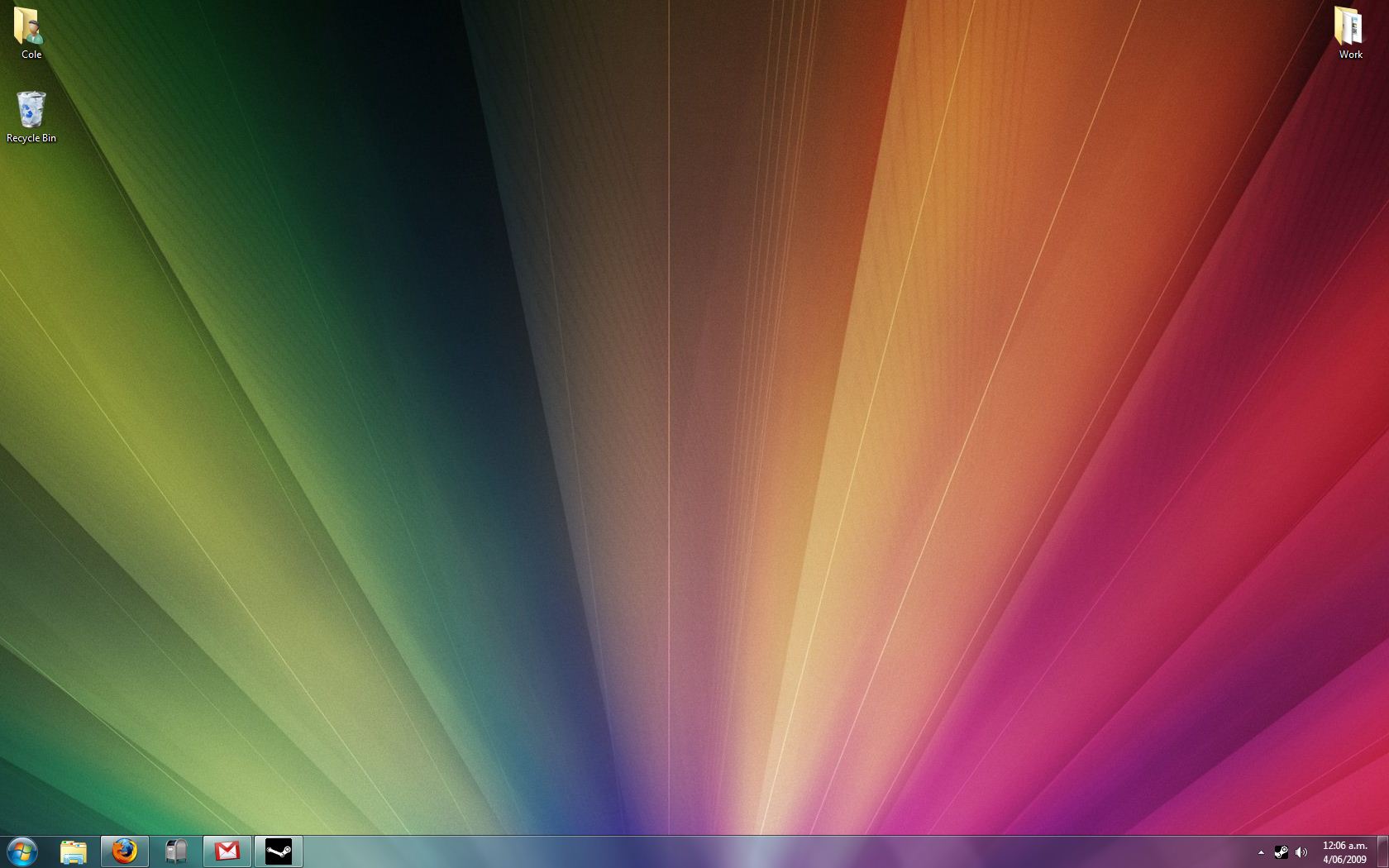The height and width of the screenshot is (868, 1389).
Task: Click the Steam system tray icon
Action: pos(1281,852)
